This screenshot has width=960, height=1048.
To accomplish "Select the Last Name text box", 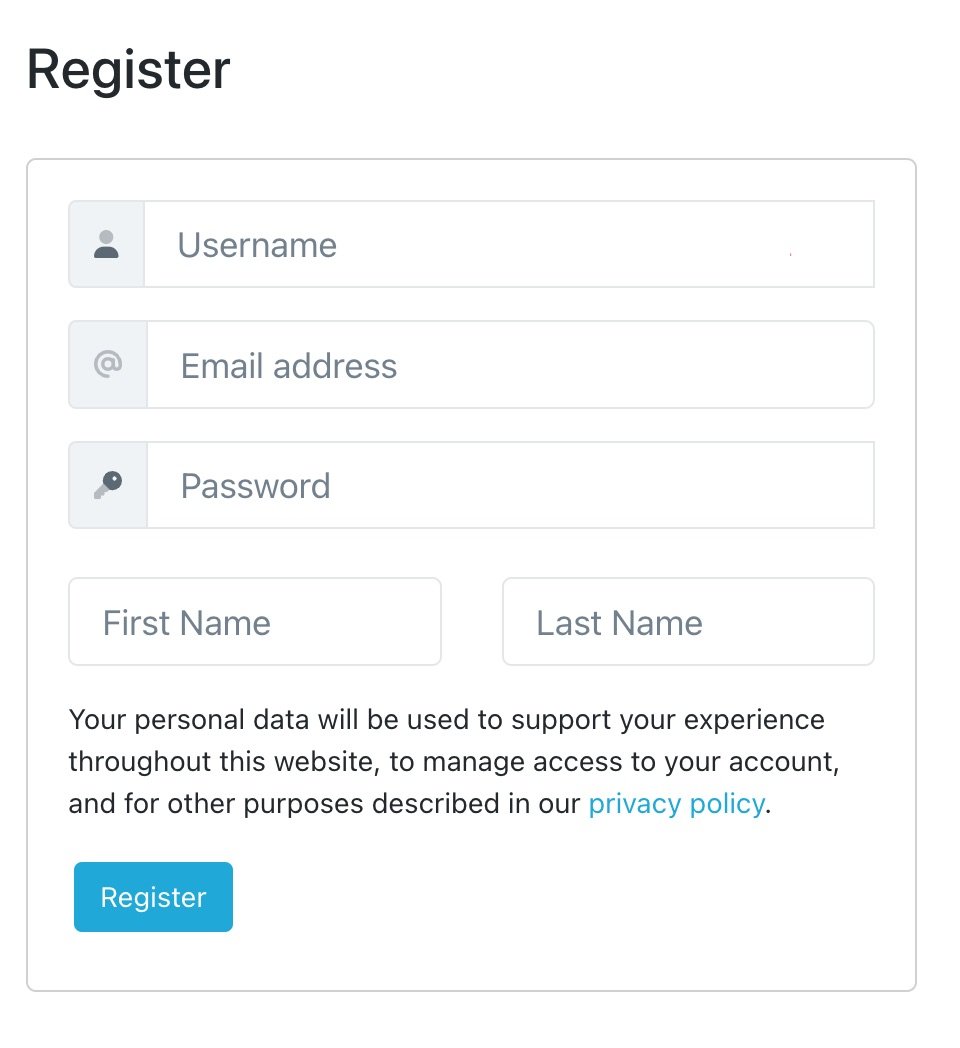I will (689, 622).
